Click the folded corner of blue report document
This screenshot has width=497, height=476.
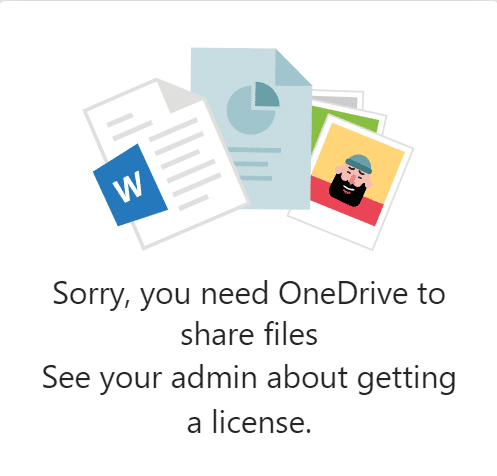293,67
